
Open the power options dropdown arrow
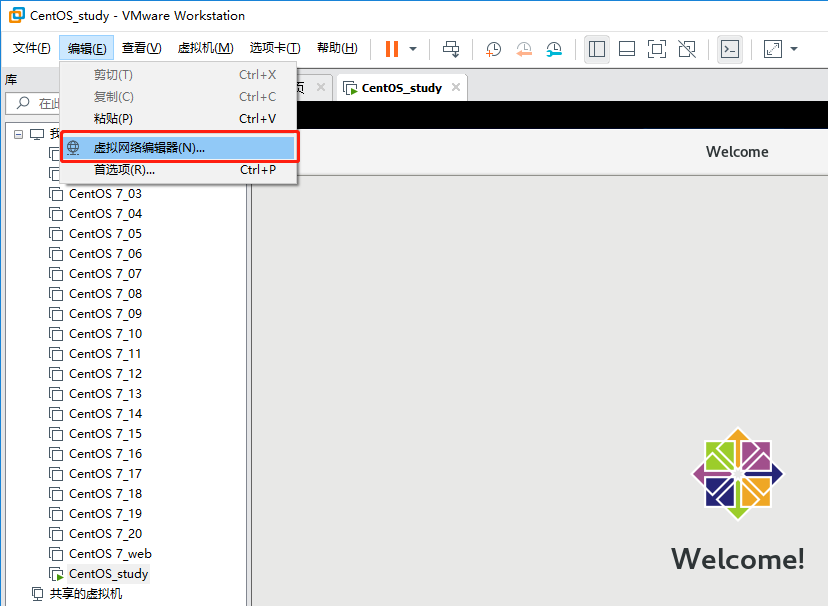413,49
